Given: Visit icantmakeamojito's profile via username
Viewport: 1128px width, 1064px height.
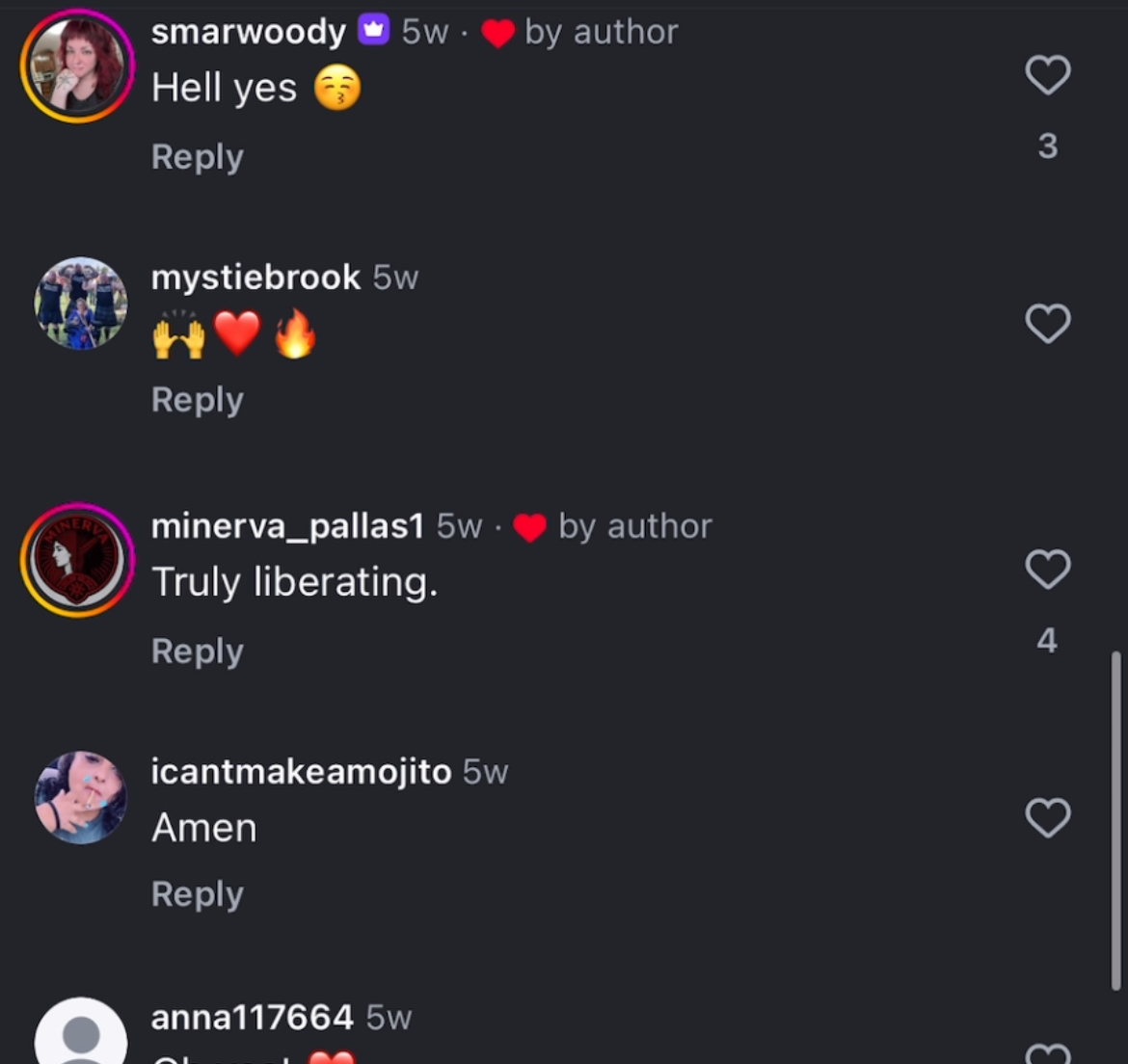Looking at the screenshot, I should click(302, 771).
